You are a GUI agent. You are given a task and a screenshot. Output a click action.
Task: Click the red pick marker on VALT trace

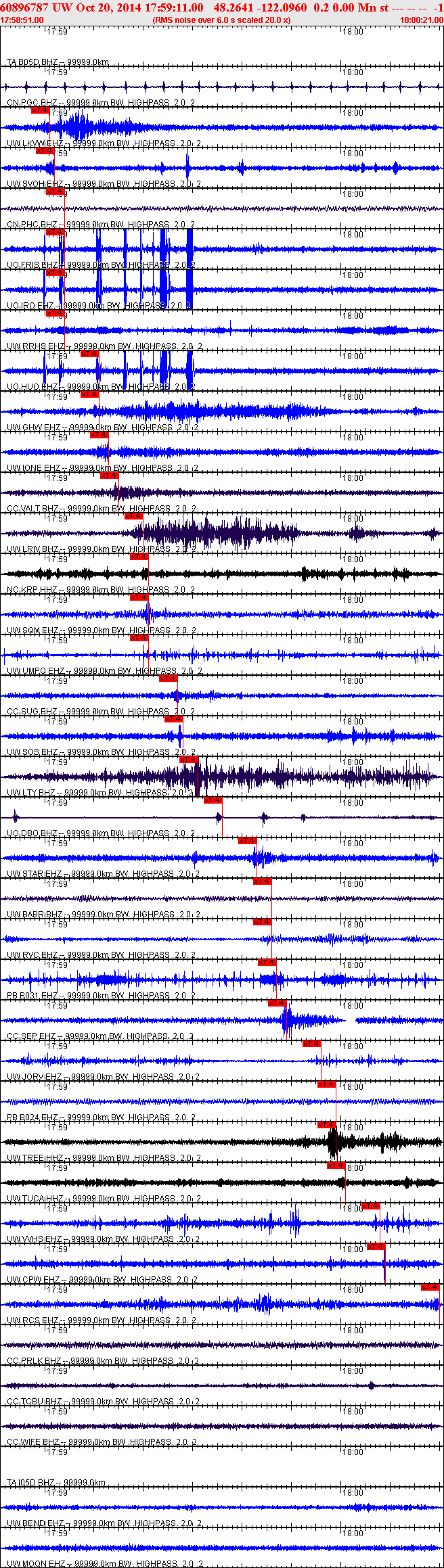click(x=110, y=476)
